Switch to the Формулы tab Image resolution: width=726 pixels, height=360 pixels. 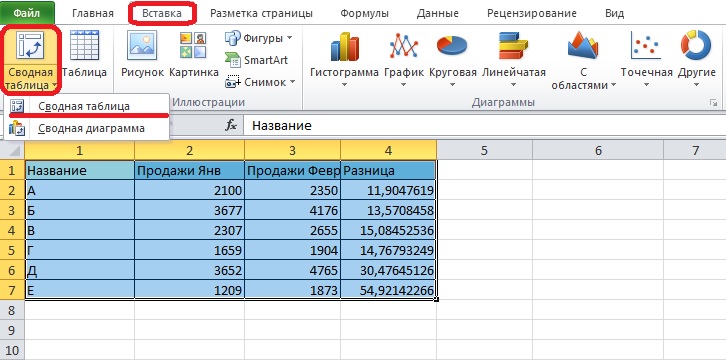(364, 13)
